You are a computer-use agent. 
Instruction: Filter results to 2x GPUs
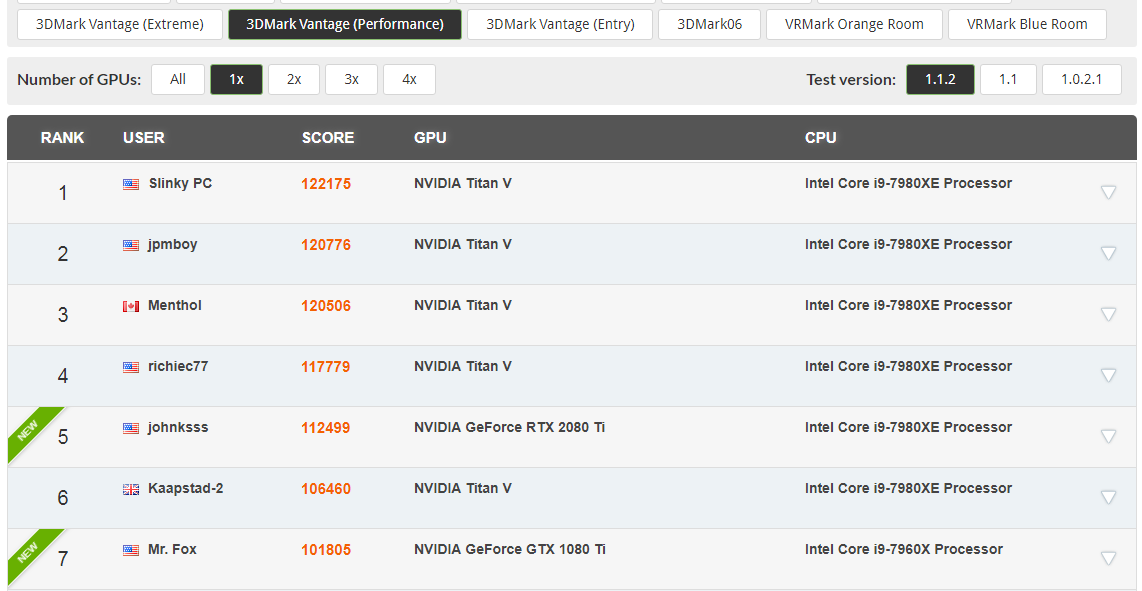pos(294,79)
